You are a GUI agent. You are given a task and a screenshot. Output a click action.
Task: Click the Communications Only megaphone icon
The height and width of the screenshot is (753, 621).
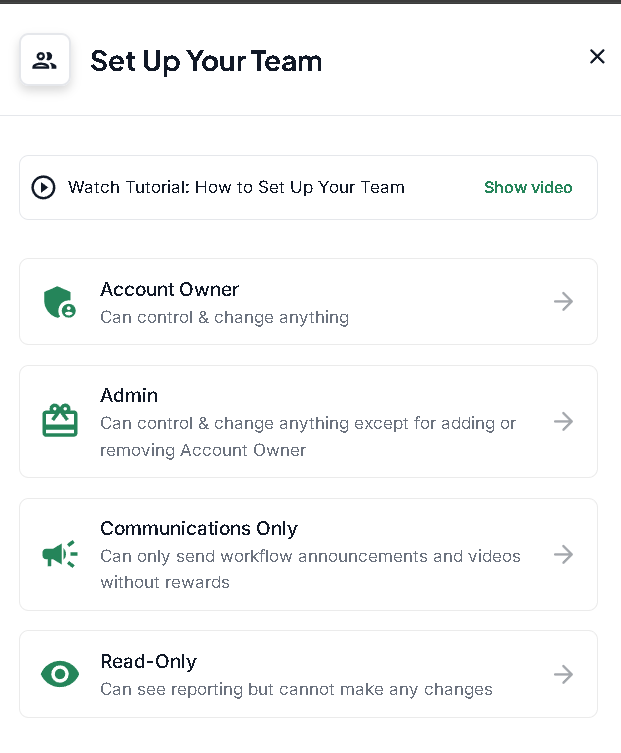pyautogui.click(x=60, y=554)
